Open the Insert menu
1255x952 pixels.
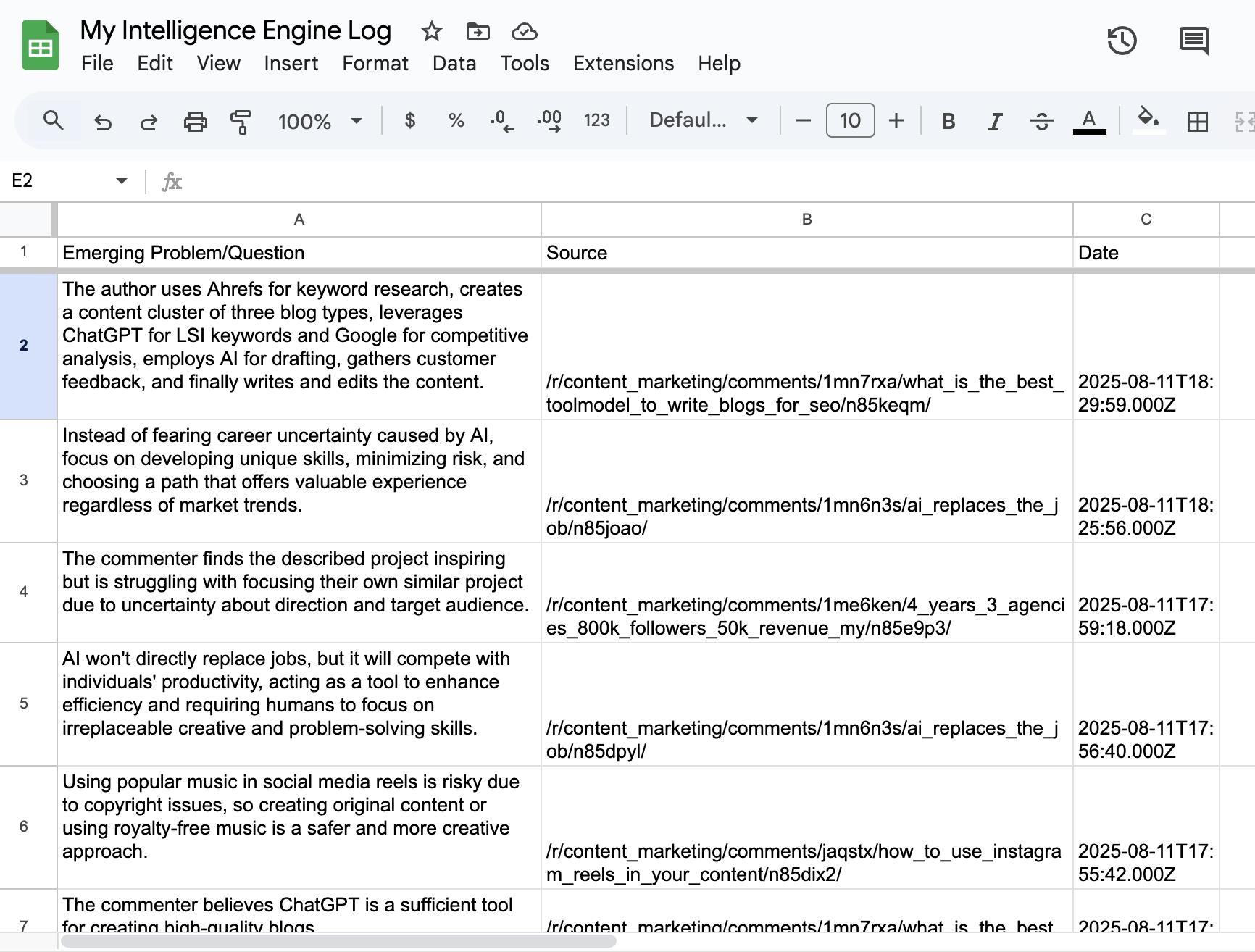pyautogui.click(x=291, y=64)
